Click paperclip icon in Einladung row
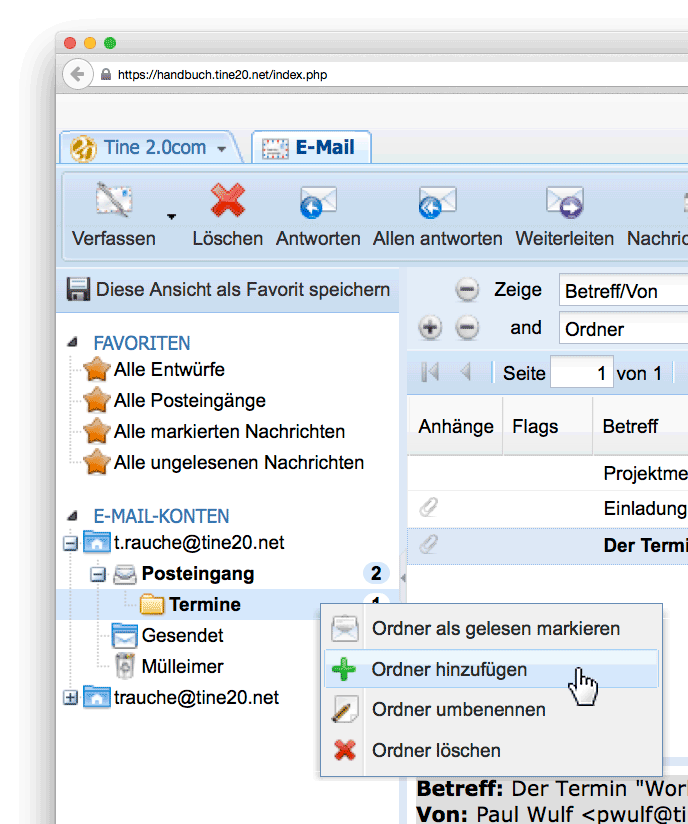The width and height of the screenshot is (688, 824). [428, 508]
